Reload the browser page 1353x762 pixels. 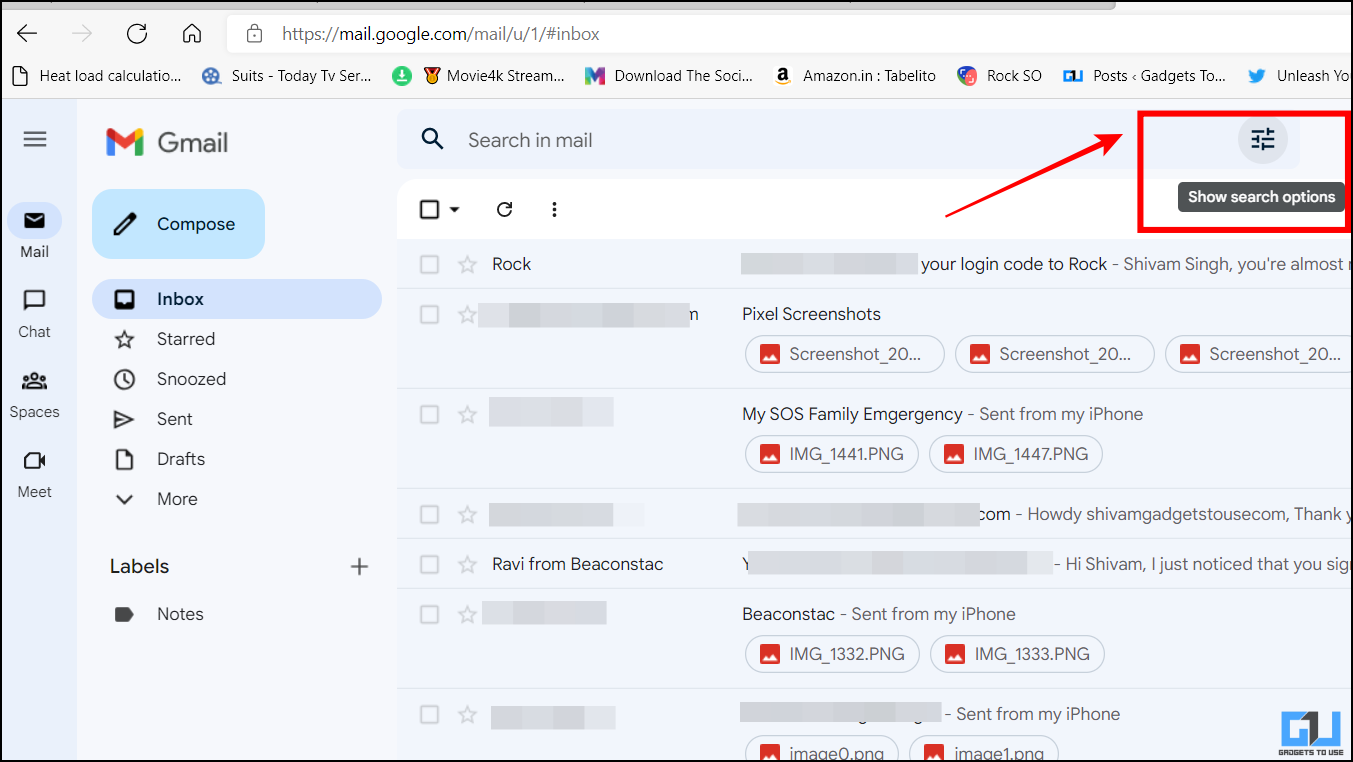(137, 33)
